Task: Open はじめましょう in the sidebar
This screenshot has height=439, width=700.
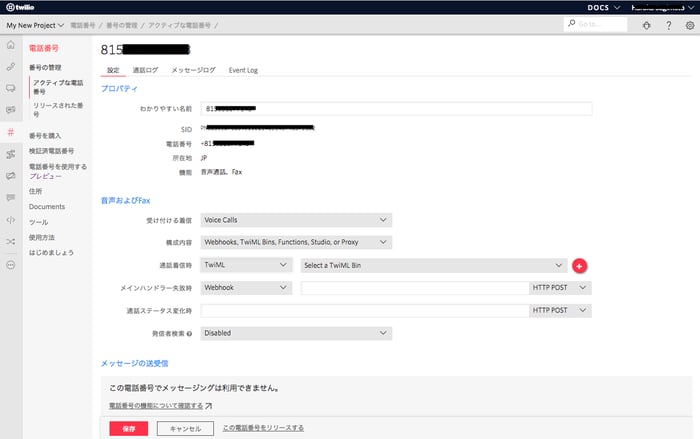Action: (x=51, y=252)
